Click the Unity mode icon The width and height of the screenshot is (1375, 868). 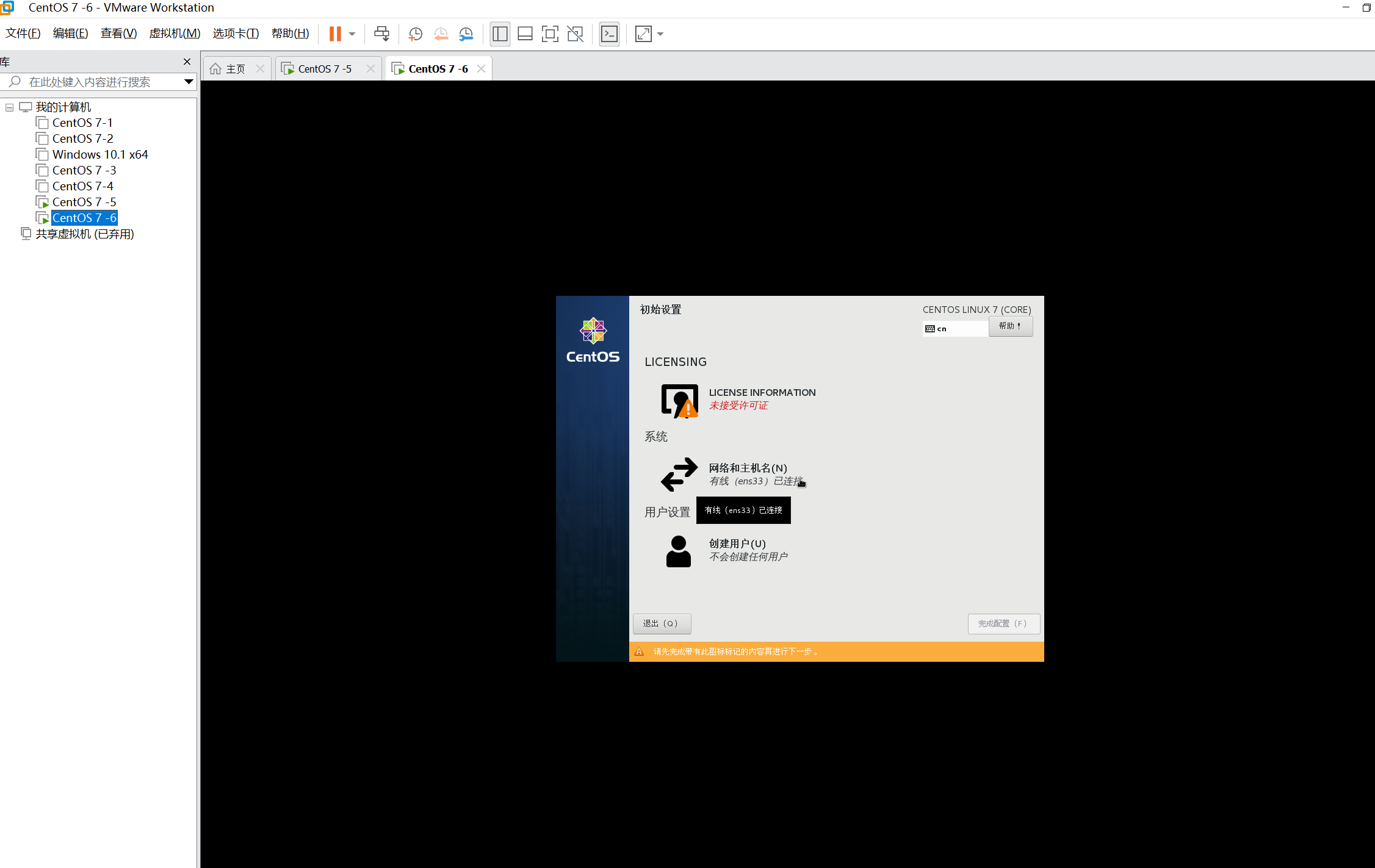tap(575, 34)
